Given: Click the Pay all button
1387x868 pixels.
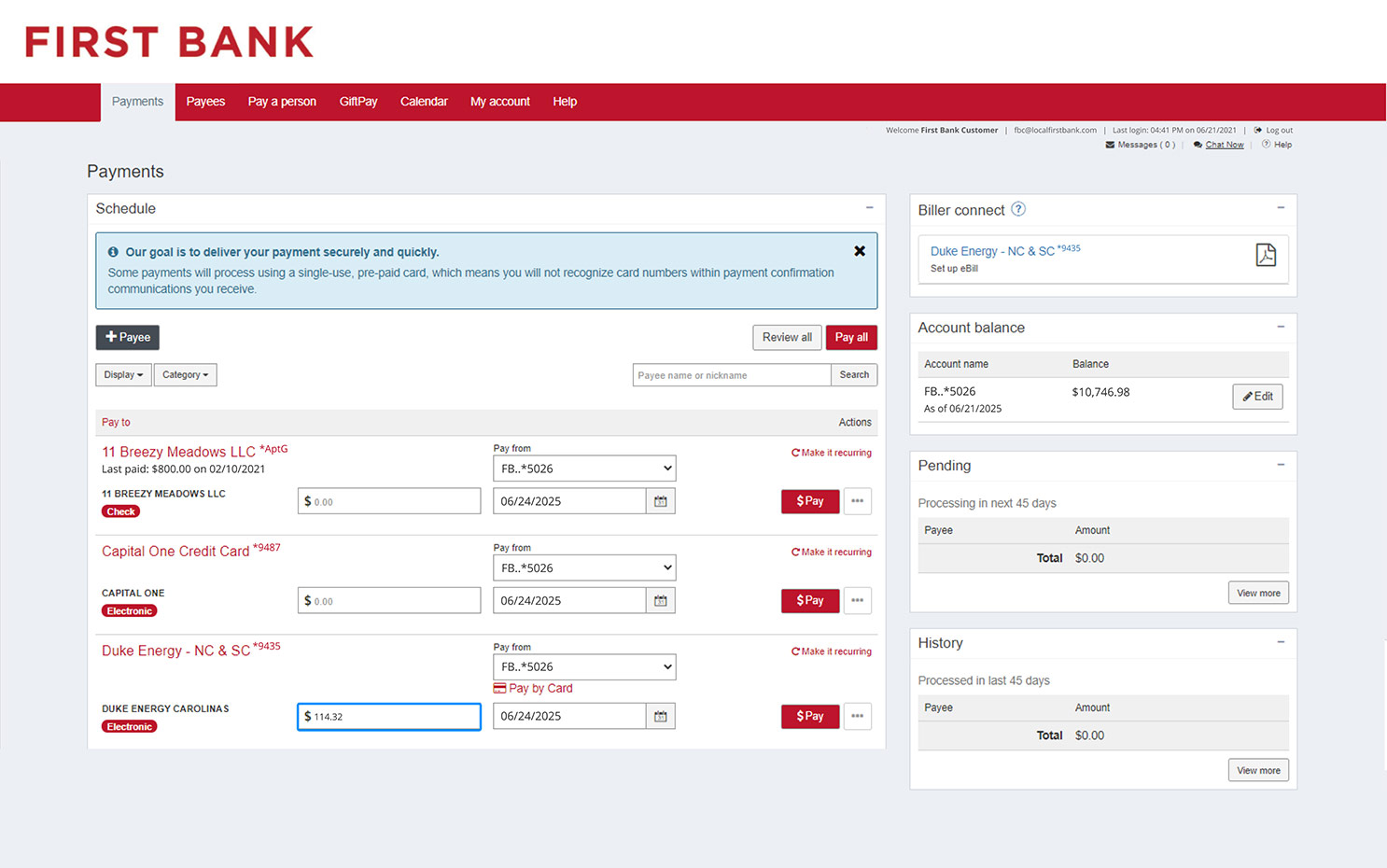Looking at the screenshot, I should click(851, 337).
